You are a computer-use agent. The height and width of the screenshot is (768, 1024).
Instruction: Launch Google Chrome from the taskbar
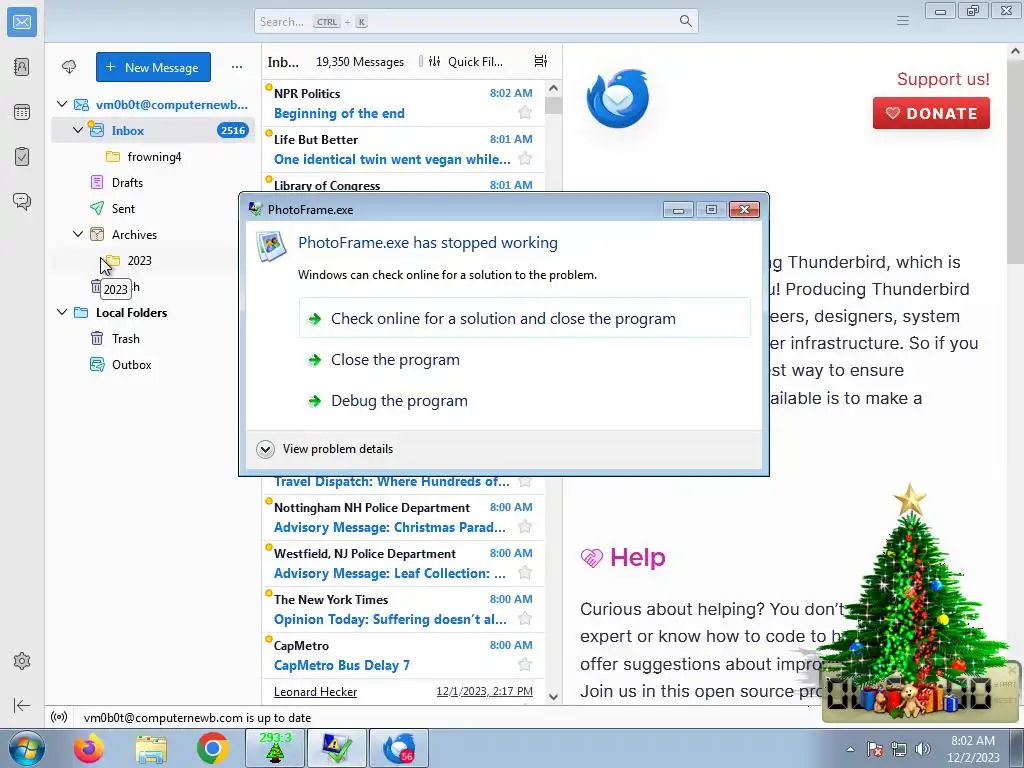coord(212,748)
